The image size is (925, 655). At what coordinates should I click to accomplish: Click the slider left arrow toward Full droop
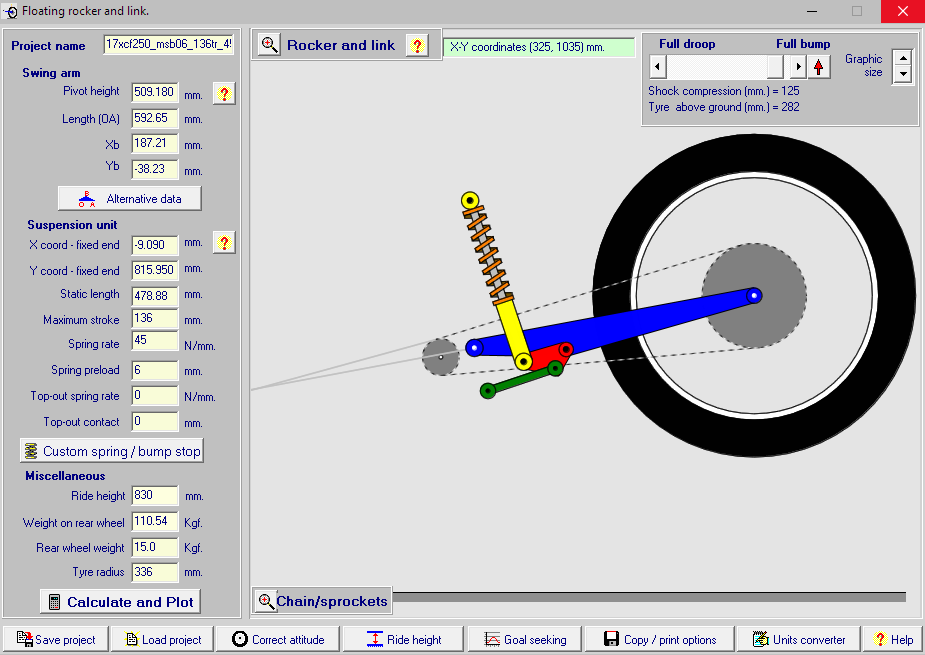click(657, 67)
